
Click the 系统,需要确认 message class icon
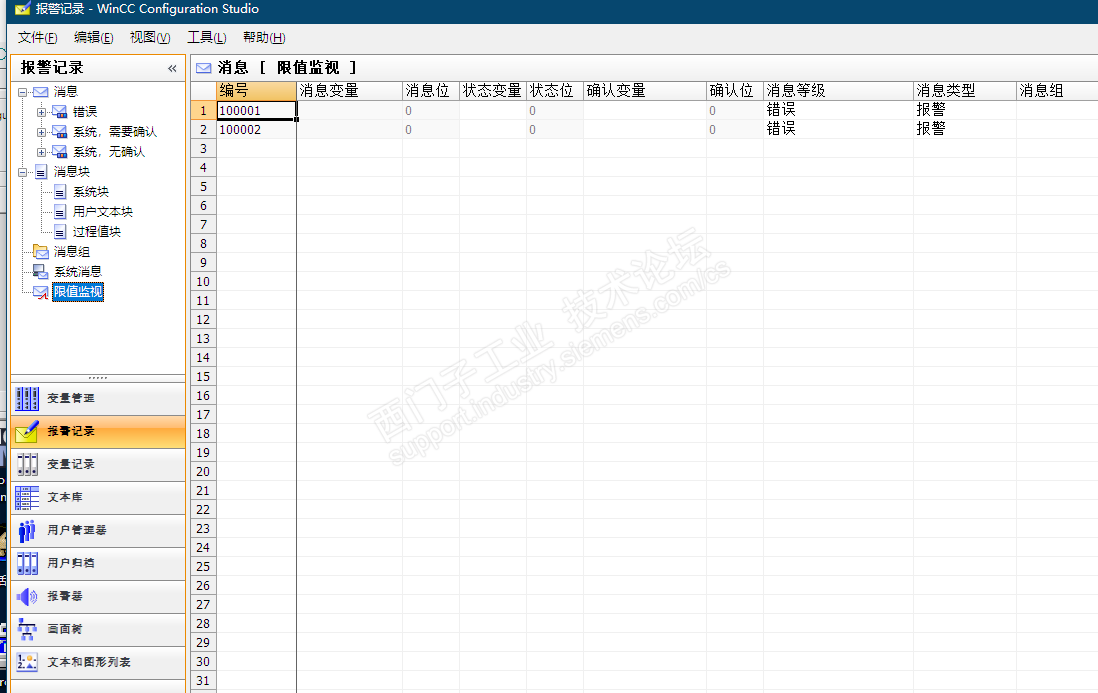pyautogui.click(x=60, y=132)
